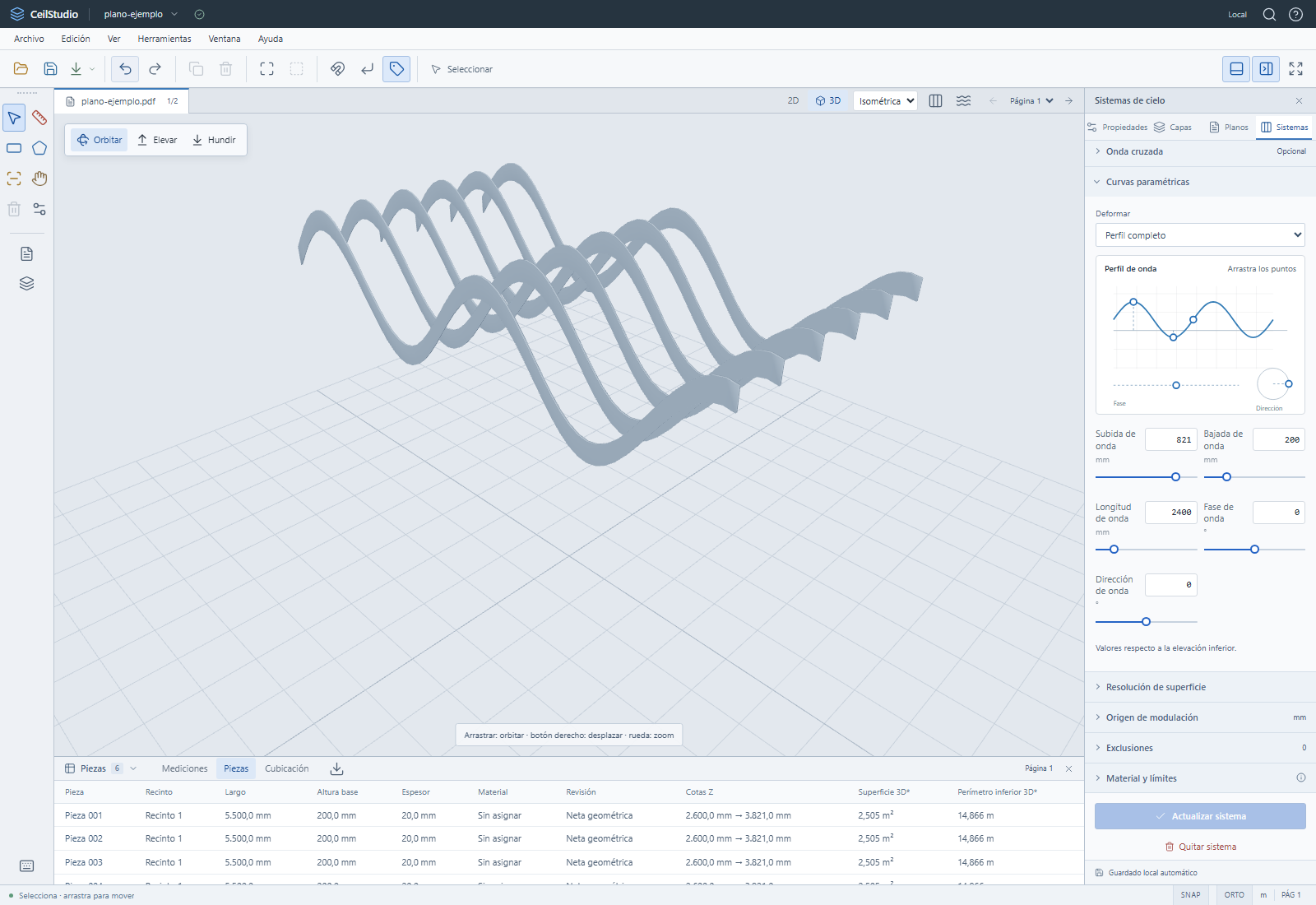Image resolution: width=1316 pixels, height=905 pixels.
Task: Open the layers icon in left sidebar
Action: (26, 284)
